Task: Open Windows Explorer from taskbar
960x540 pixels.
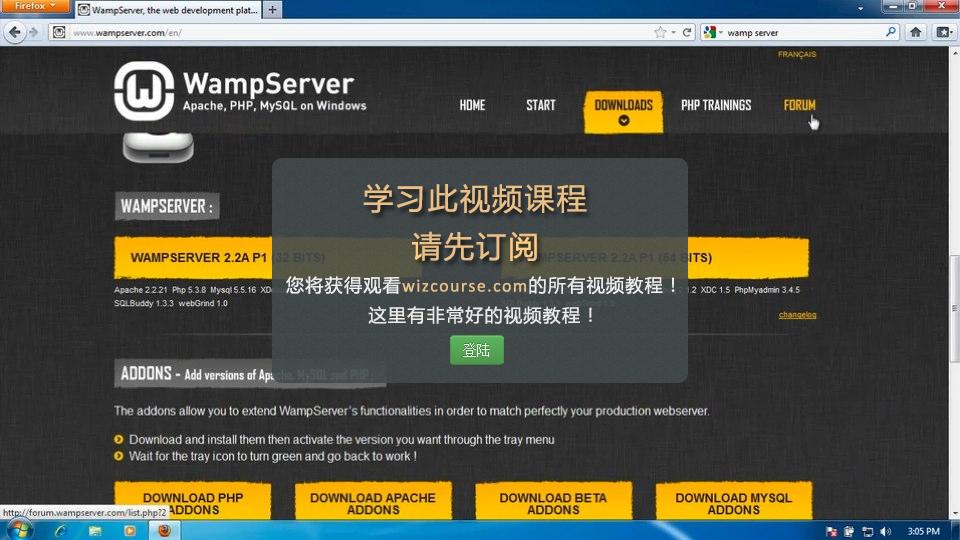Action: click(95, 531)
